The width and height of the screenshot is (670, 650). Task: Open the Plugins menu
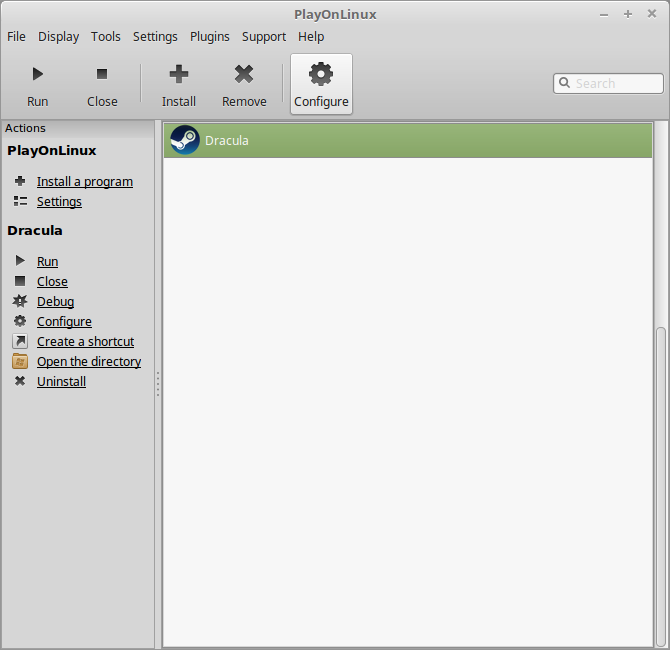pyautogui.click(x=210, y=37)
